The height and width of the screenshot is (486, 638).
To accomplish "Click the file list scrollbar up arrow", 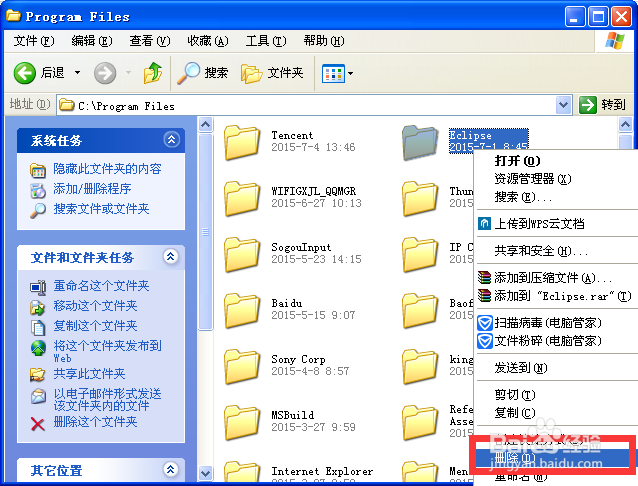I will (625, 125).
